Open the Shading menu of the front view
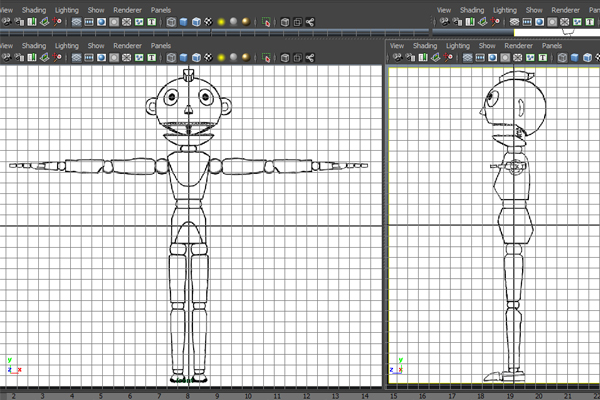Viewport: 600px width, 400px height. pos(34,45)
